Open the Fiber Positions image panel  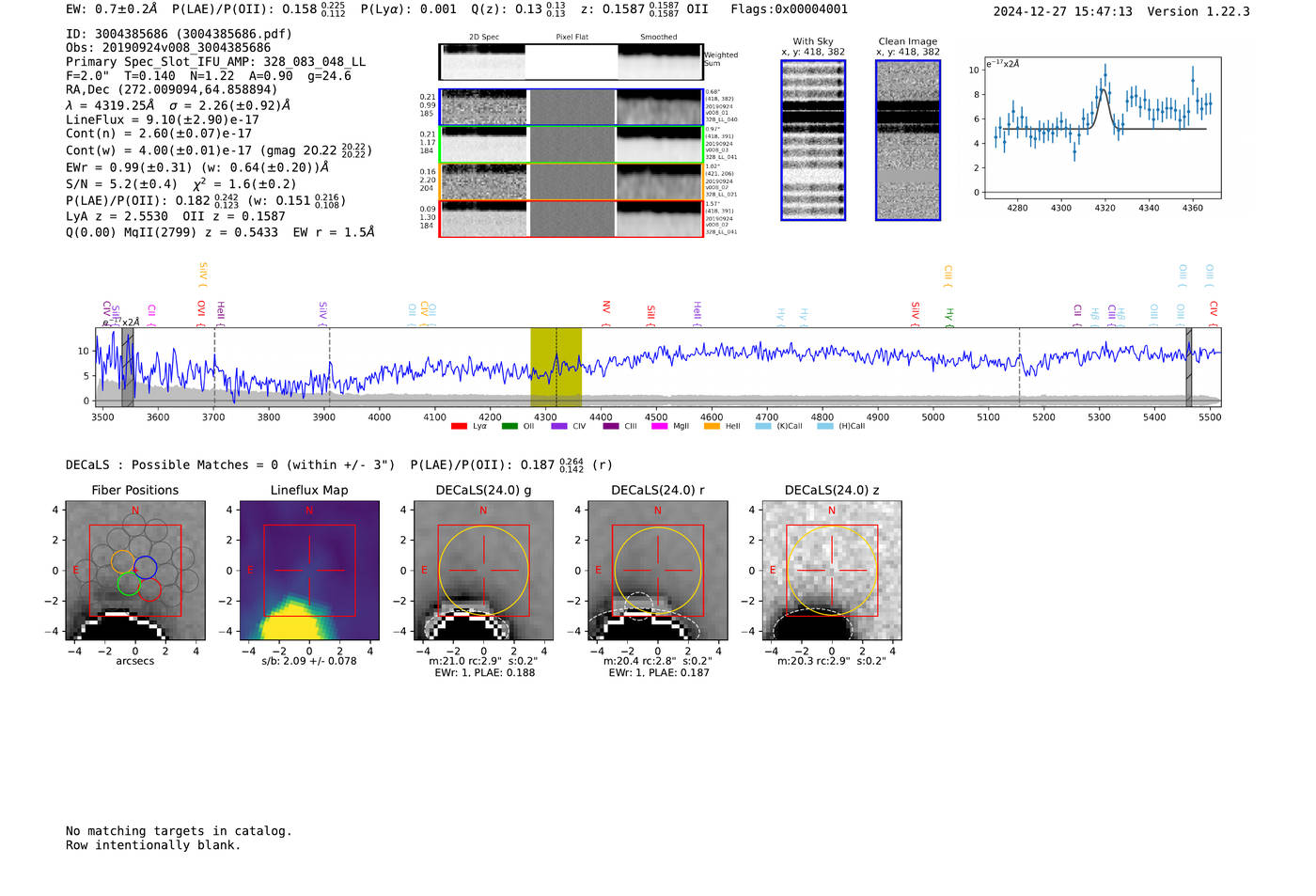[134, 572]
